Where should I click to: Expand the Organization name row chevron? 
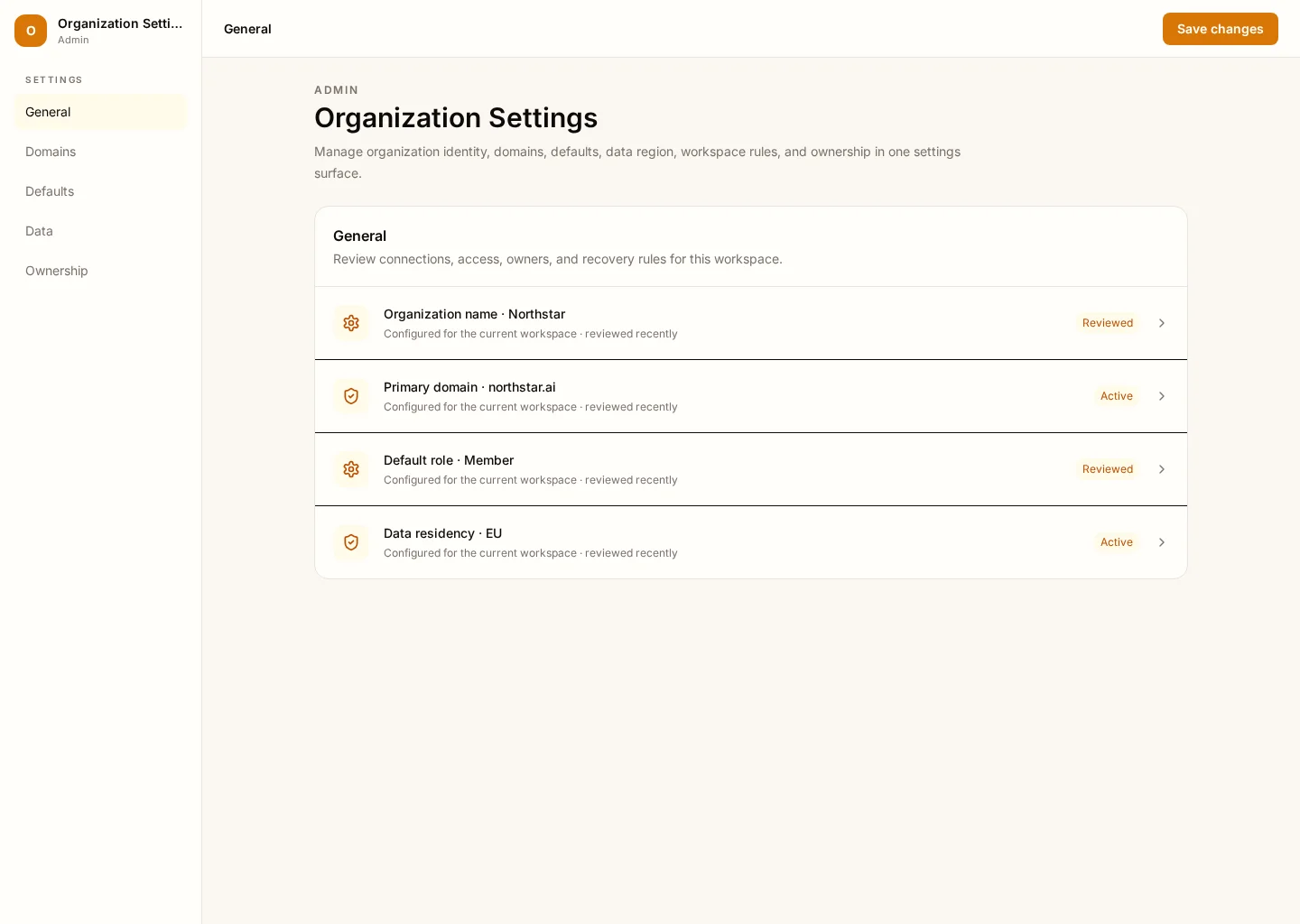[1162, 323]
